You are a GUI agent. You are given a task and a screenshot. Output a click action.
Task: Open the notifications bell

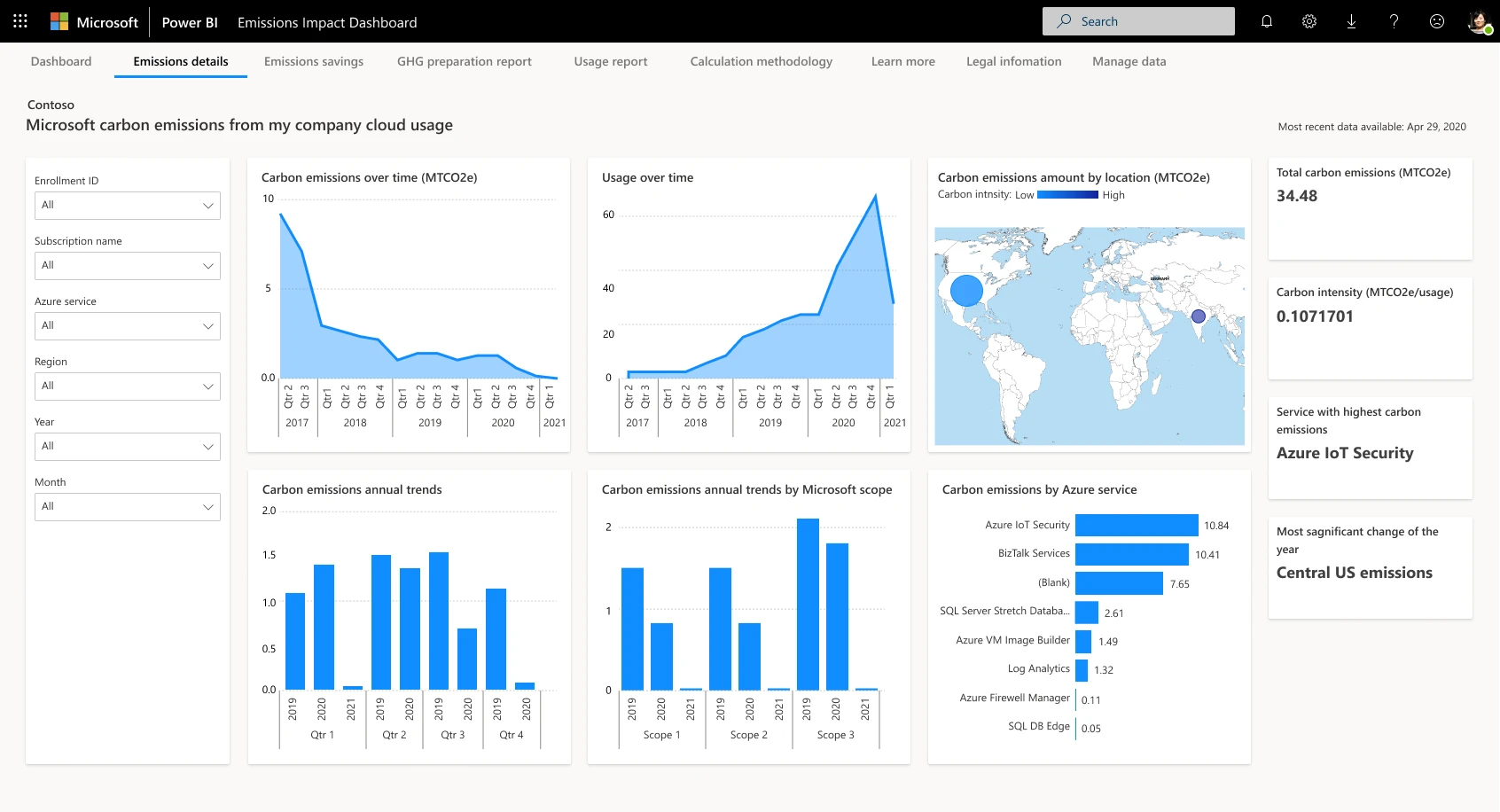(x=1266, y=20)
